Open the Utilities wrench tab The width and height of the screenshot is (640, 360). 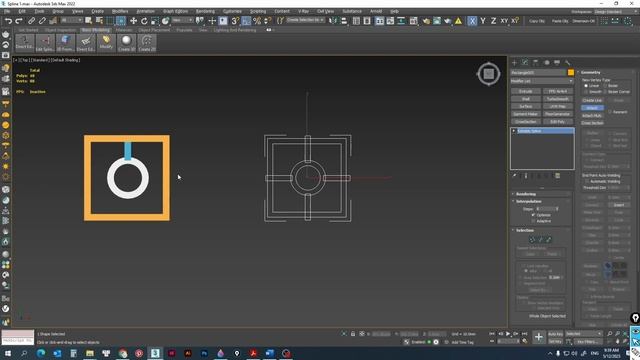(567, 62)
